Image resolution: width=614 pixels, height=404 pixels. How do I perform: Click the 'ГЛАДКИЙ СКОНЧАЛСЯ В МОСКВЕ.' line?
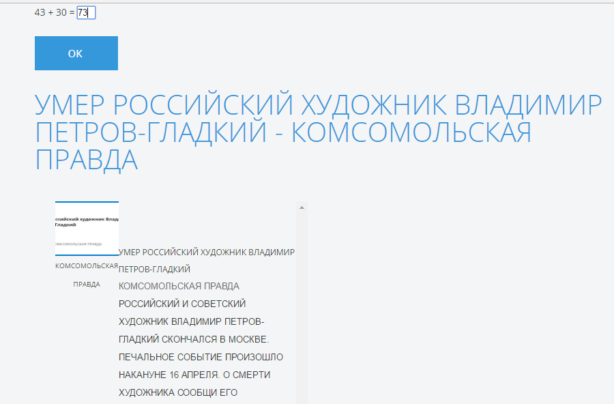coord(193,339)
